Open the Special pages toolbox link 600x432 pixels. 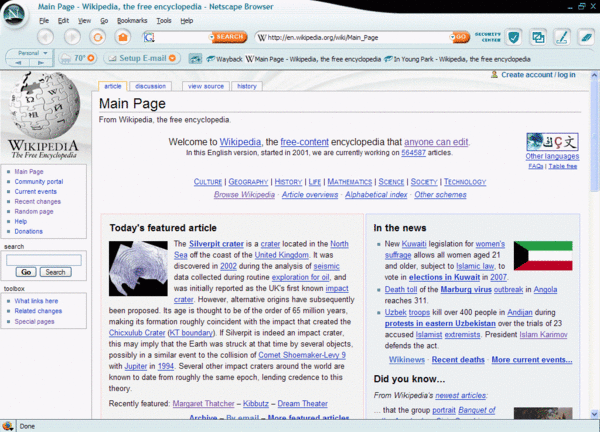click(x=34, y=321)
